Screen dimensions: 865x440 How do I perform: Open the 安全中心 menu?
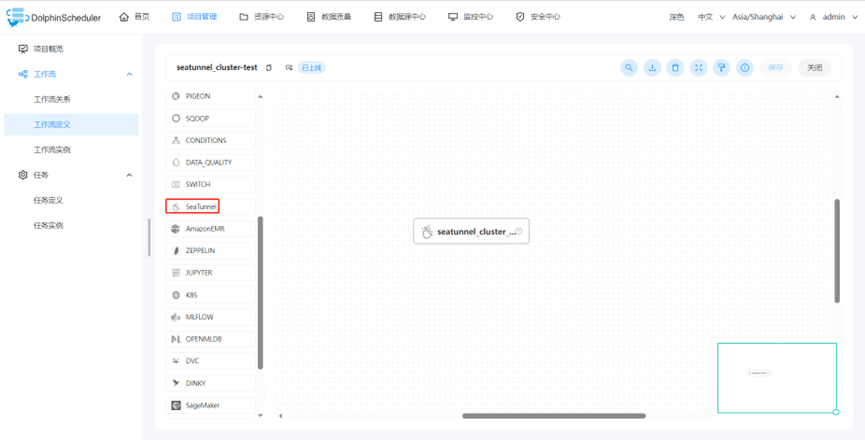(x=538, y=17)
